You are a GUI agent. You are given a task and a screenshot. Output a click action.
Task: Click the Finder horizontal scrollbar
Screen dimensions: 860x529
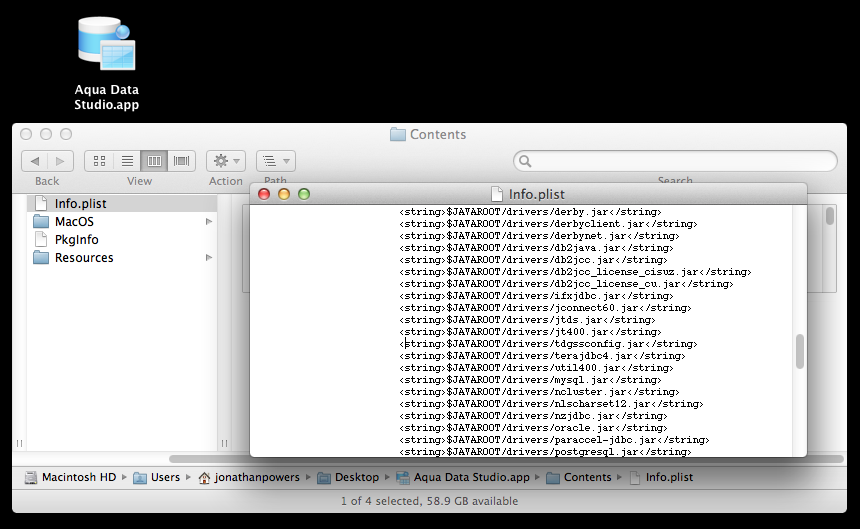click(x=506, y=459)
